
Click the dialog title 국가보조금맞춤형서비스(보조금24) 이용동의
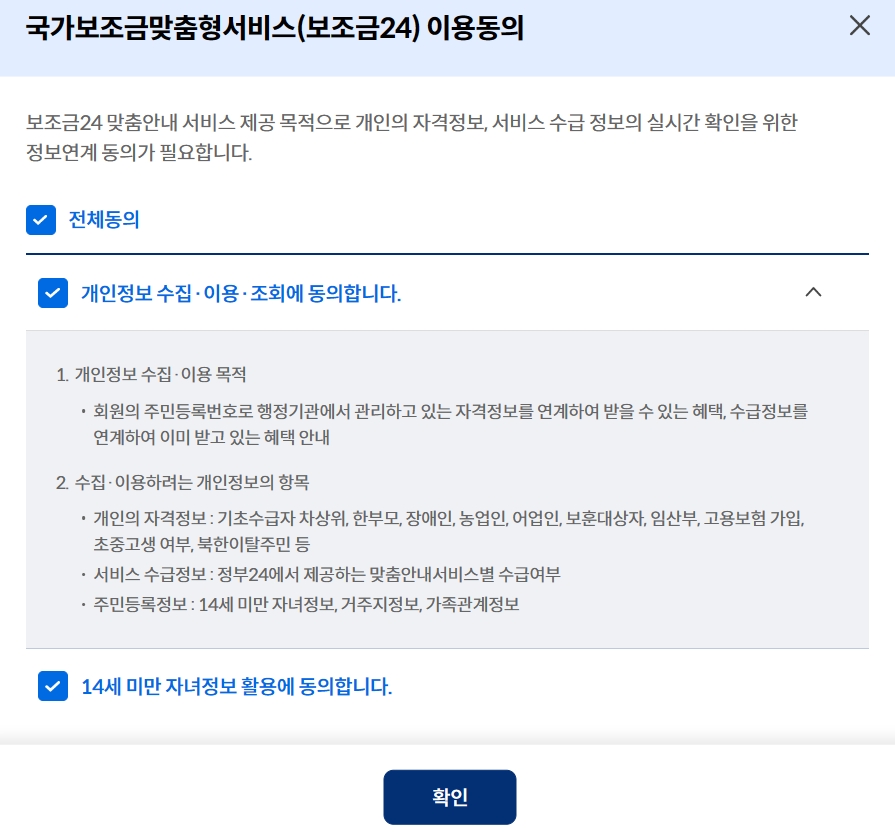click(x=275, y=27)
